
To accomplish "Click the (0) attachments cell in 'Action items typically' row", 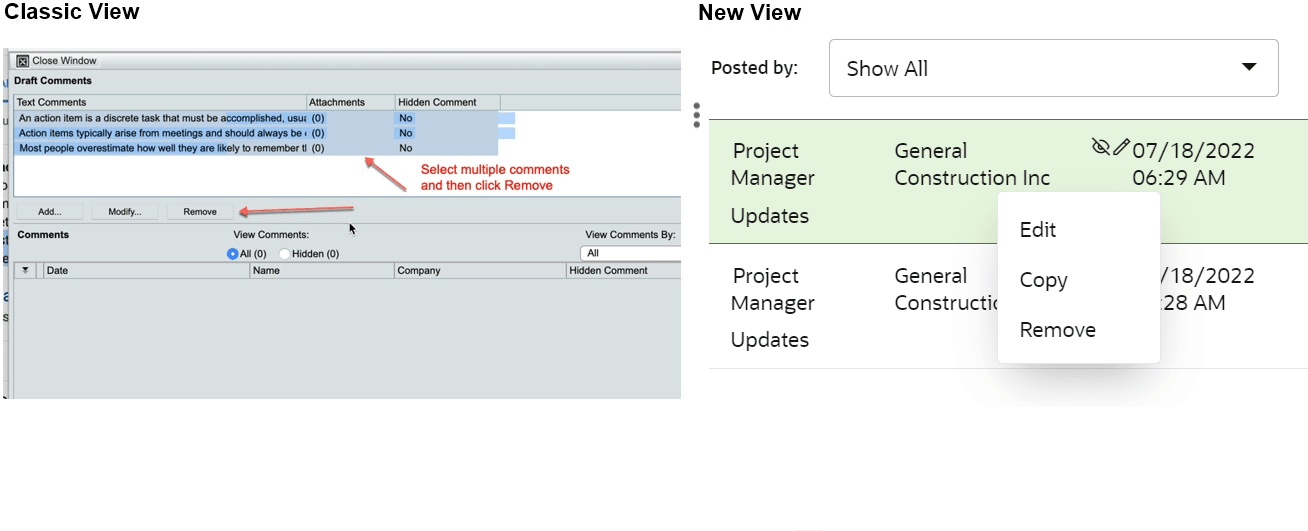I will point(317,133).
